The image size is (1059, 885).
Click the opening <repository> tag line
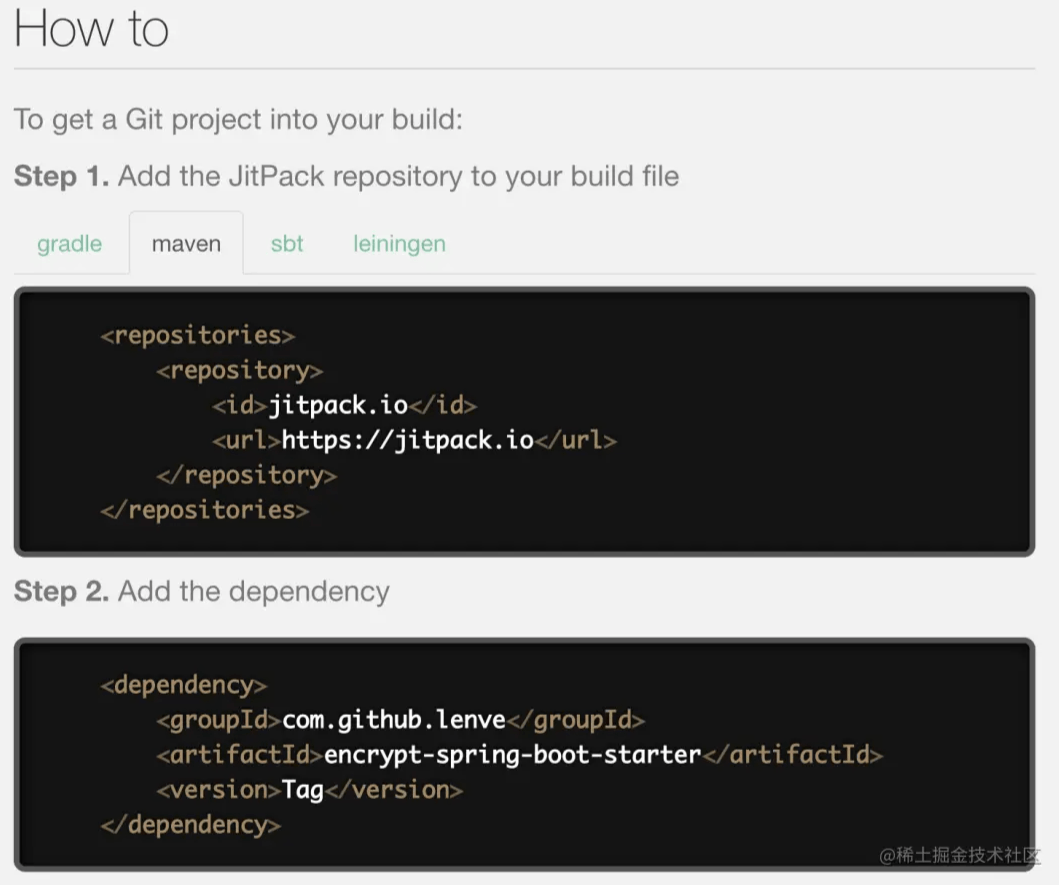[x=240, y=371]
